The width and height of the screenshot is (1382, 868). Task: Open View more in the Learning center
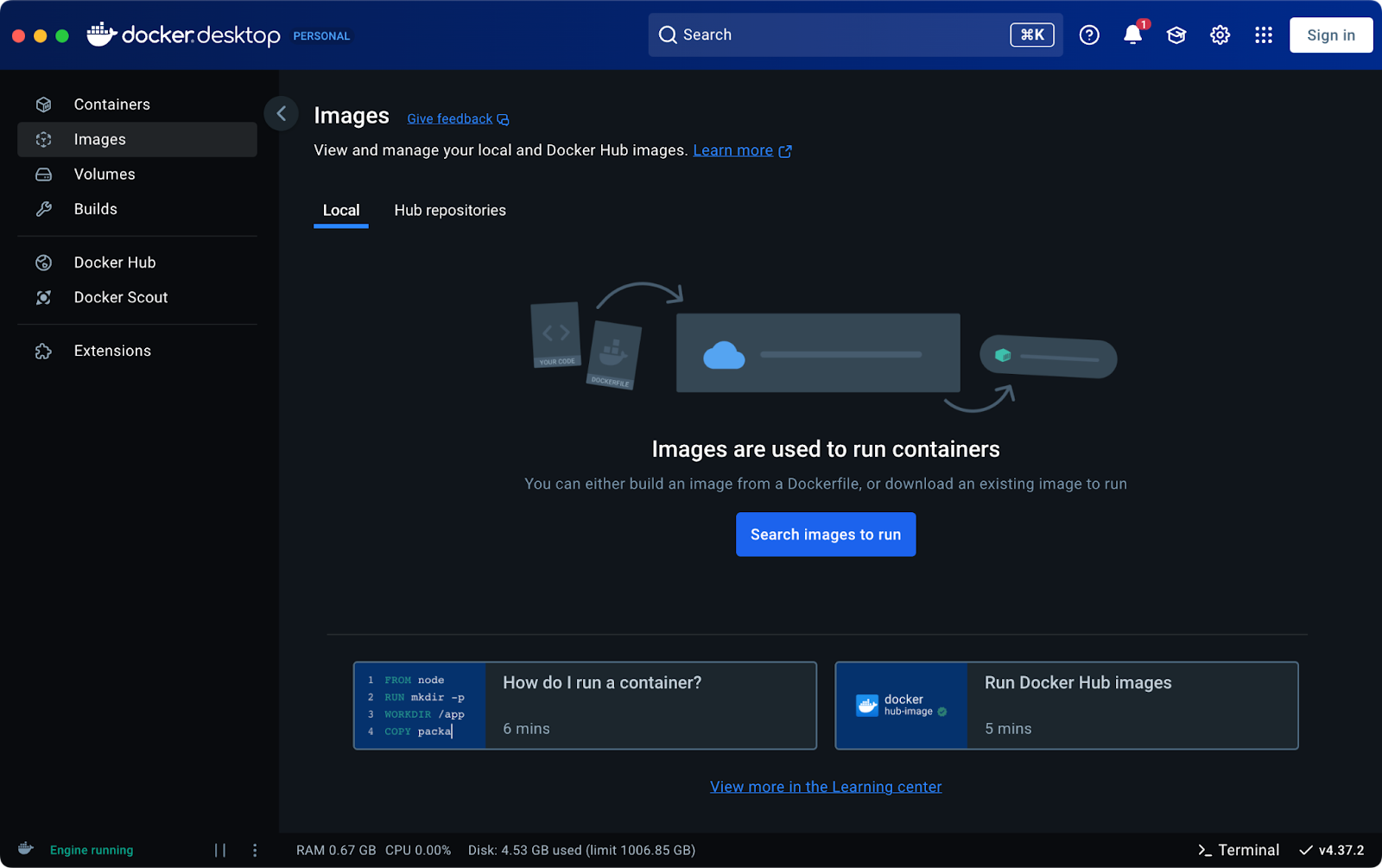(826, 787)
